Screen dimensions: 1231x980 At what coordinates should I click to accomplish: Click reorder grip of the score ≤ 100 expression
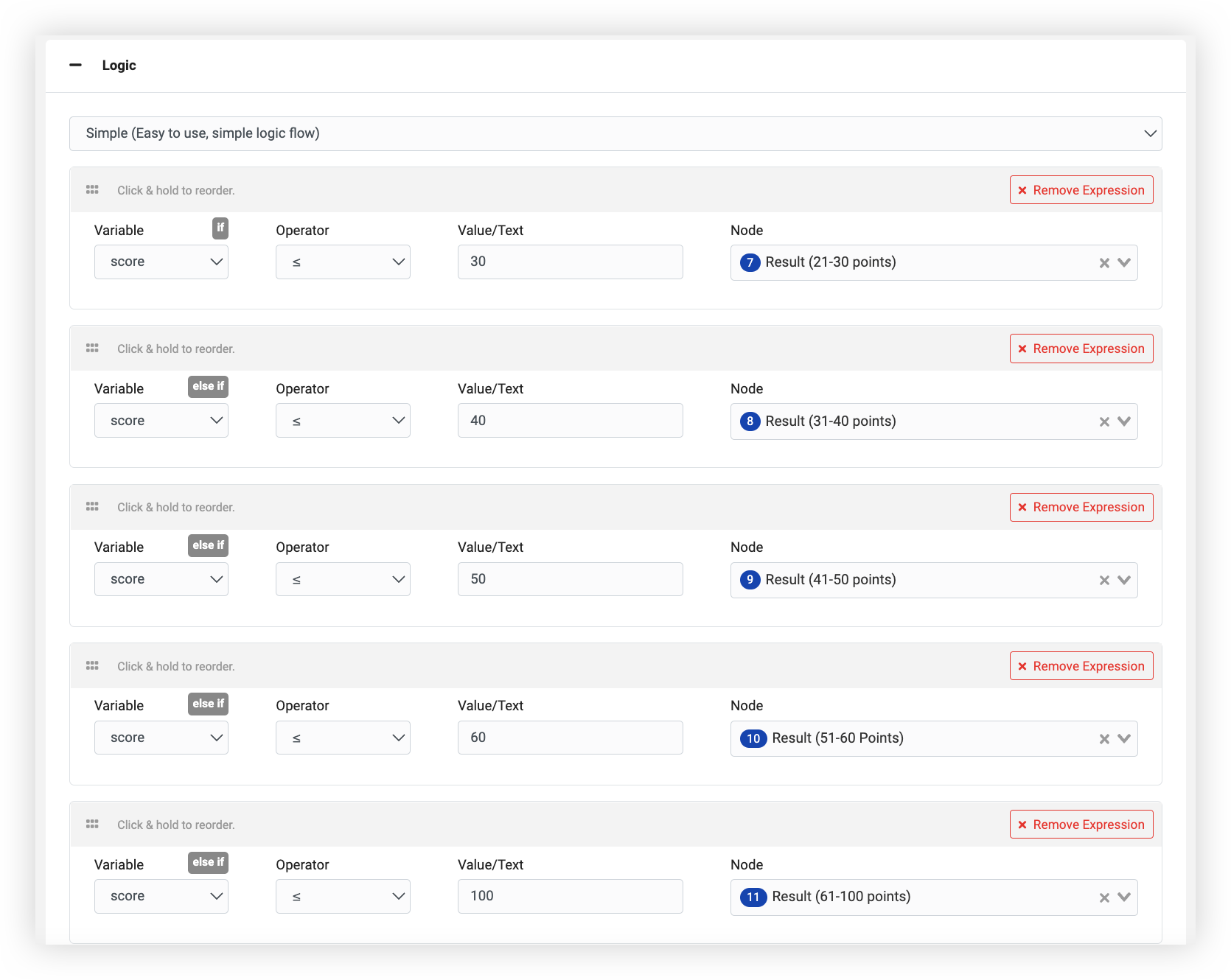point(92,824)
